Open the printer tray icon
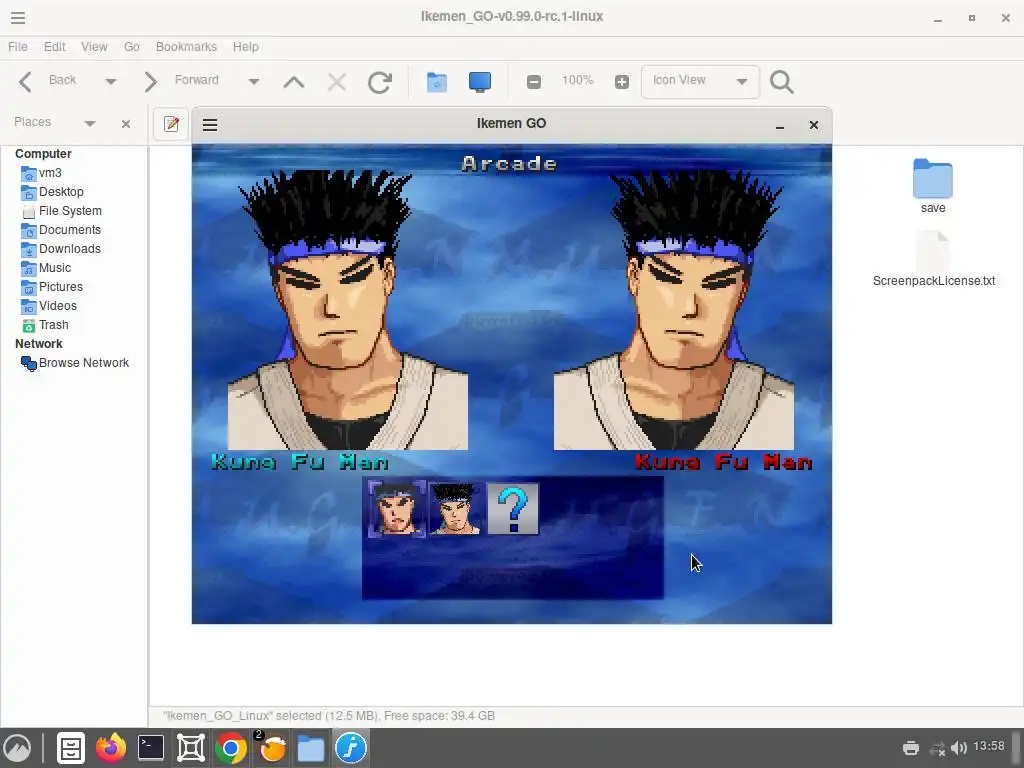The image size is (1024, 768). coord(911,748)
